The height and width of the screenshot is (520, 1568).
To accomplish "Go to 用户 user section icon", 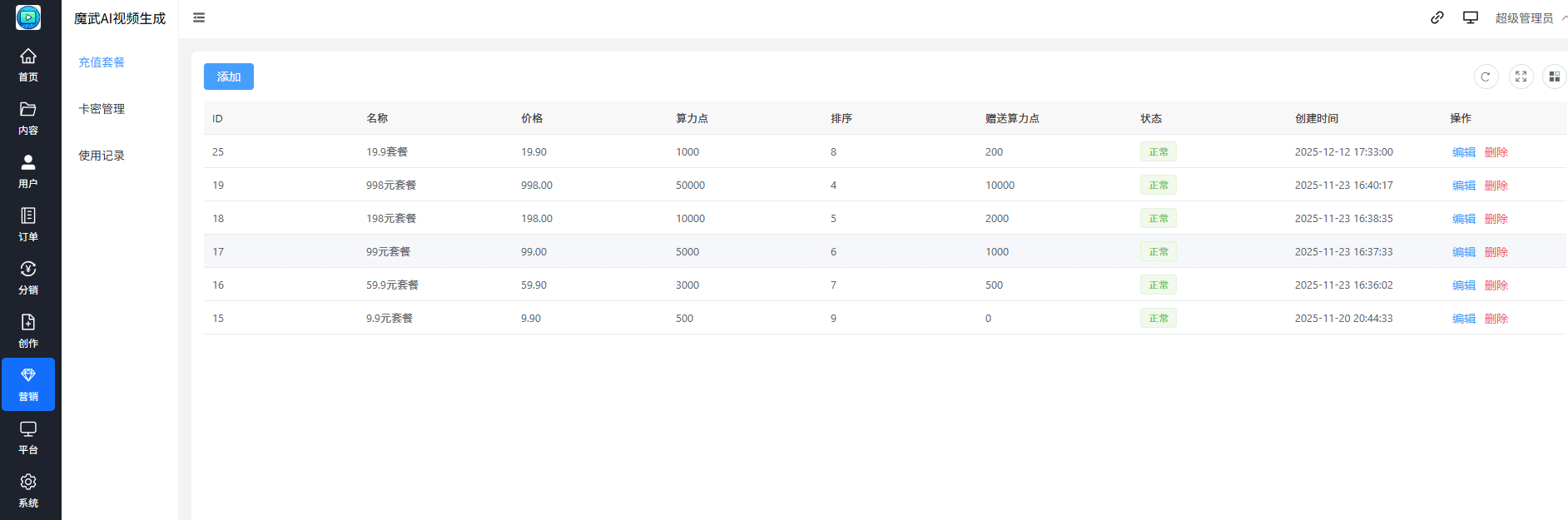I will [28, 163].
